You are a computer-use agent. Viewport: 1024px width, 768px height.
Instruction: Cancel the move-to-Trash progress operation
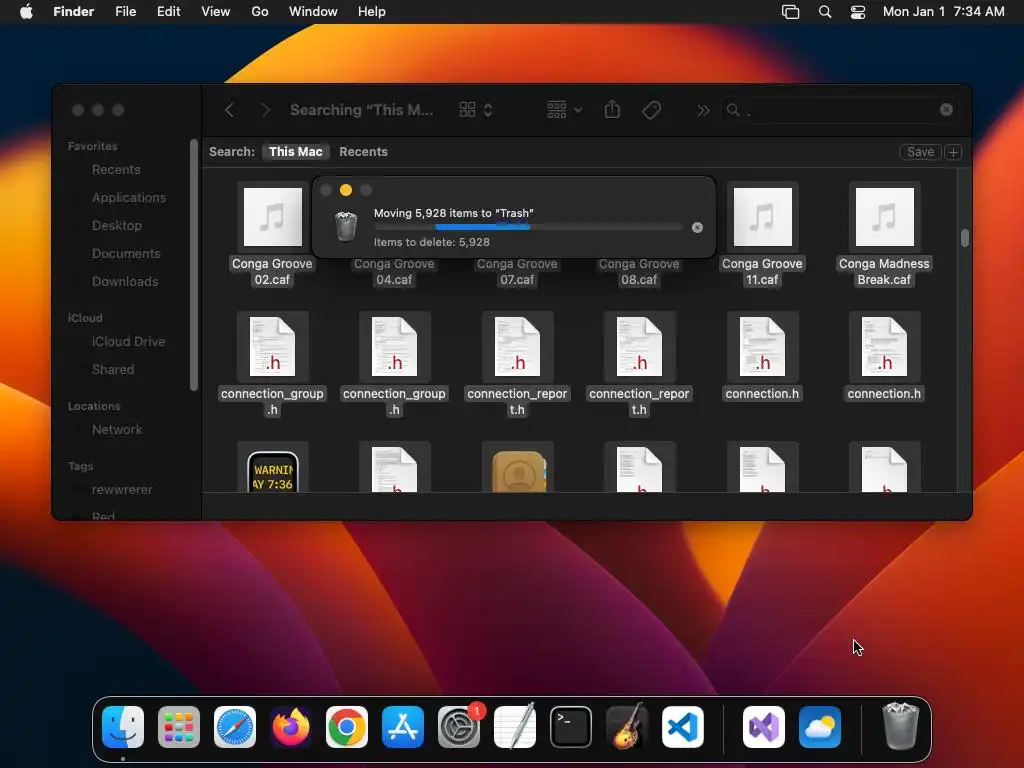tap(697, 227)
